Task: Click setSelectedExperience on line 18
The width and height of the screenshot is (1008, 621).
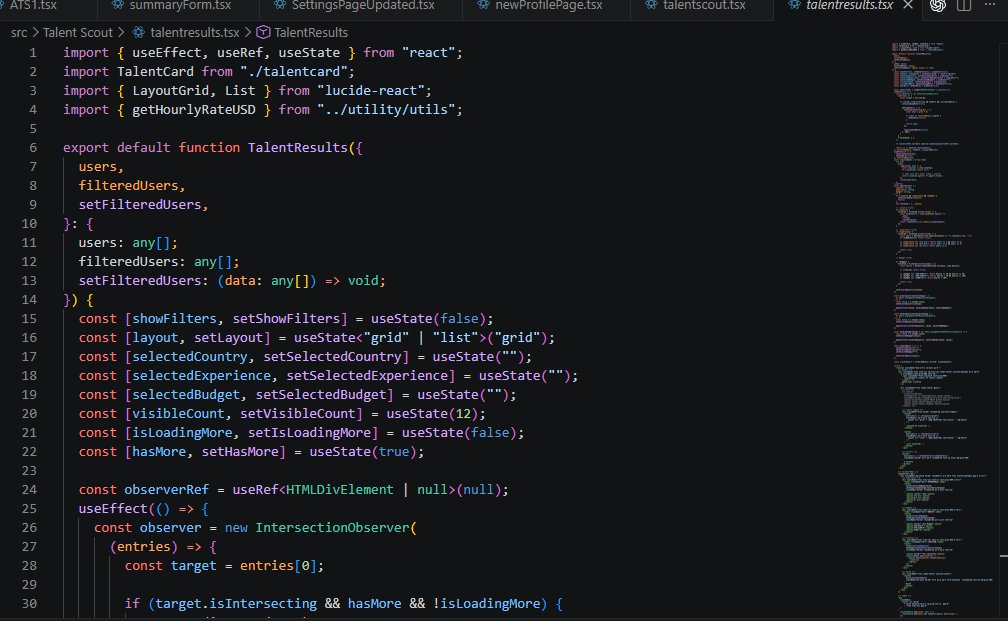Action: click(x=367, y=375)
